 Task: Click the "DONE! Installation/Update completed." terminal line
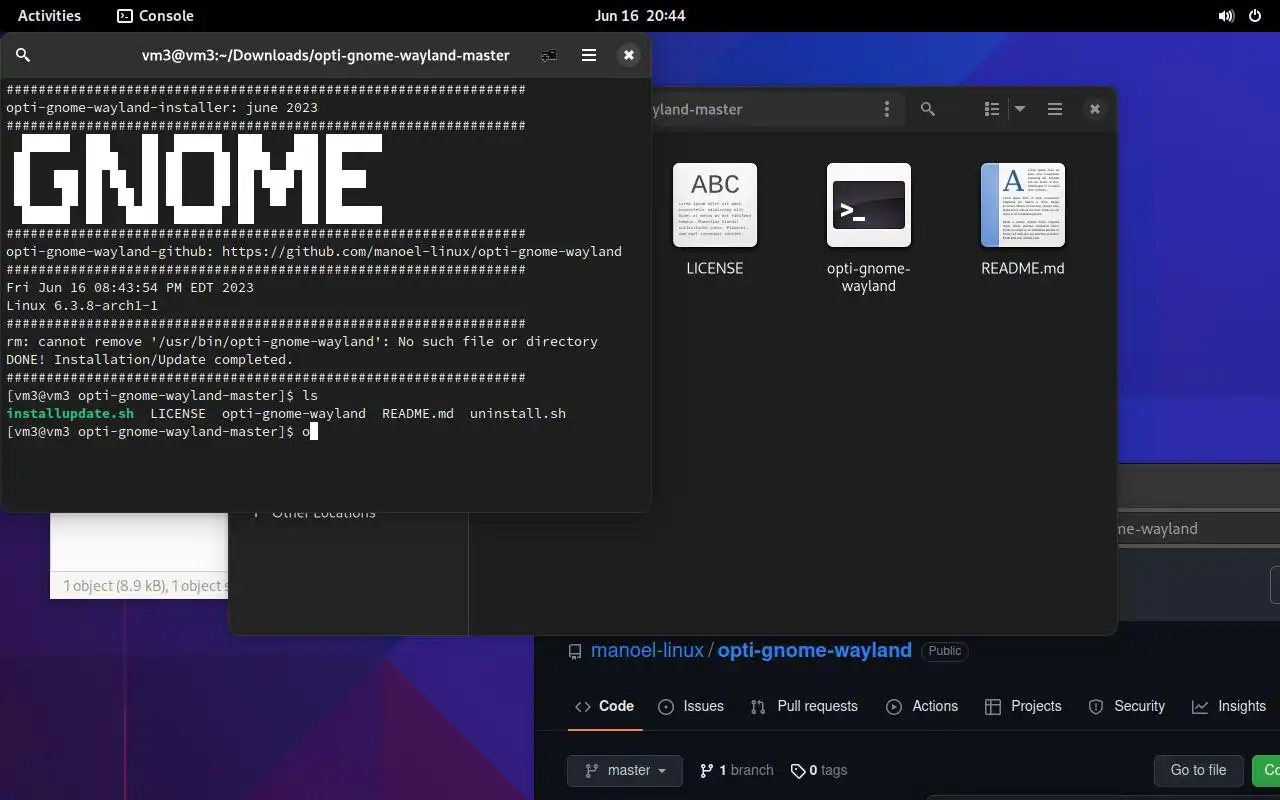point(150,359)
